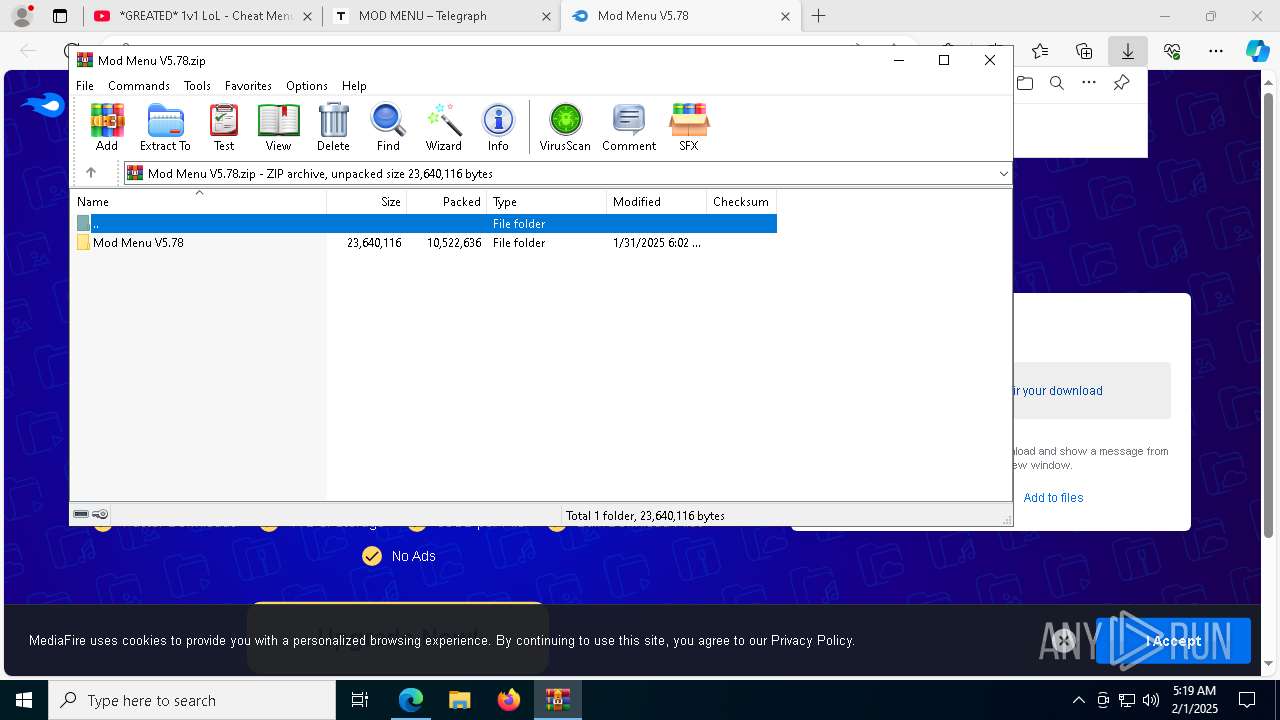Open the Find magnifier tool

[388, 127]
